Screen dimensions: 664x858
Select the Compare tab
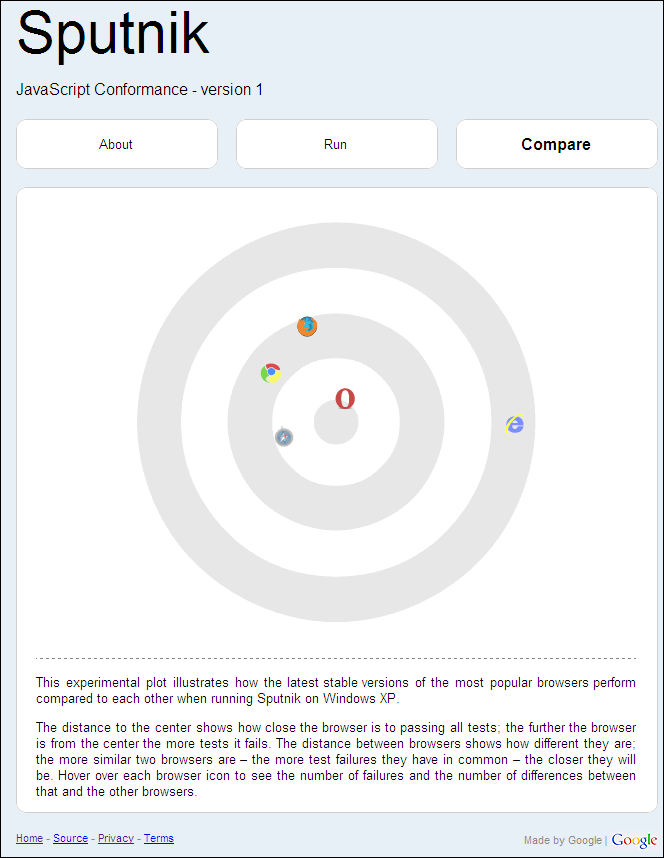pyautogui.click(x=557, y=144)
